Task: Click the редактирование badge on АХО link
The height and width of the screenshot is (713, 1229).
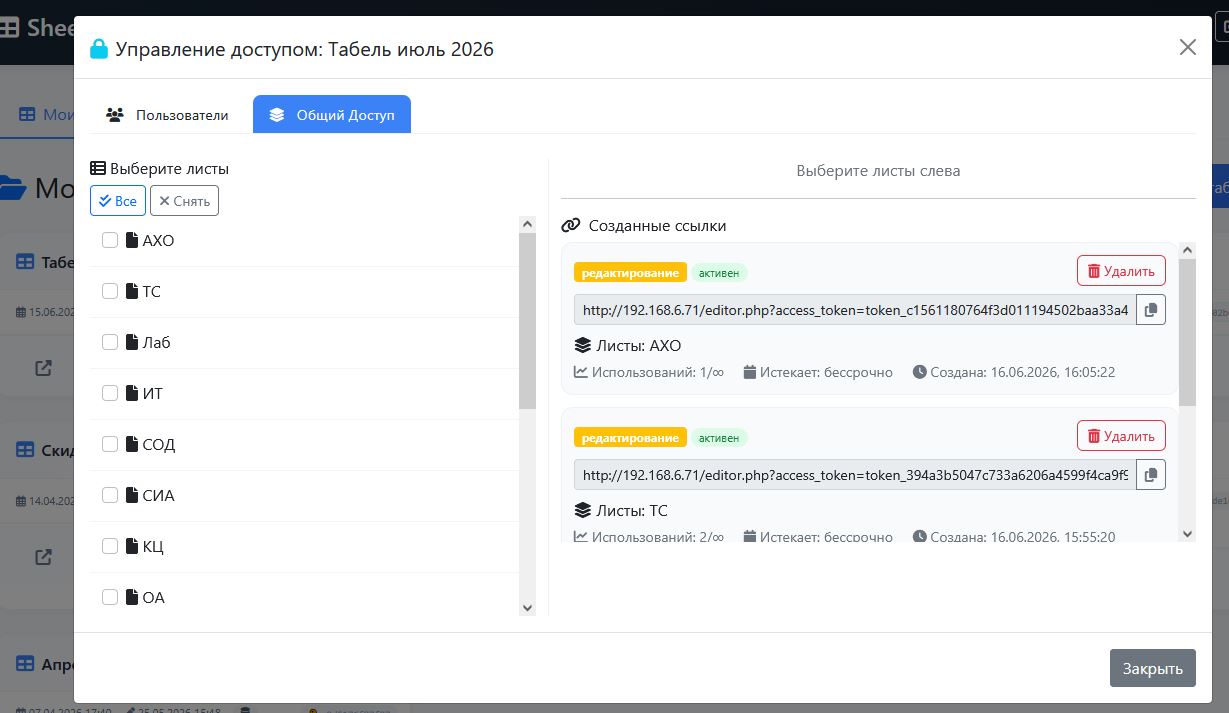Action: tap(630, 272)
